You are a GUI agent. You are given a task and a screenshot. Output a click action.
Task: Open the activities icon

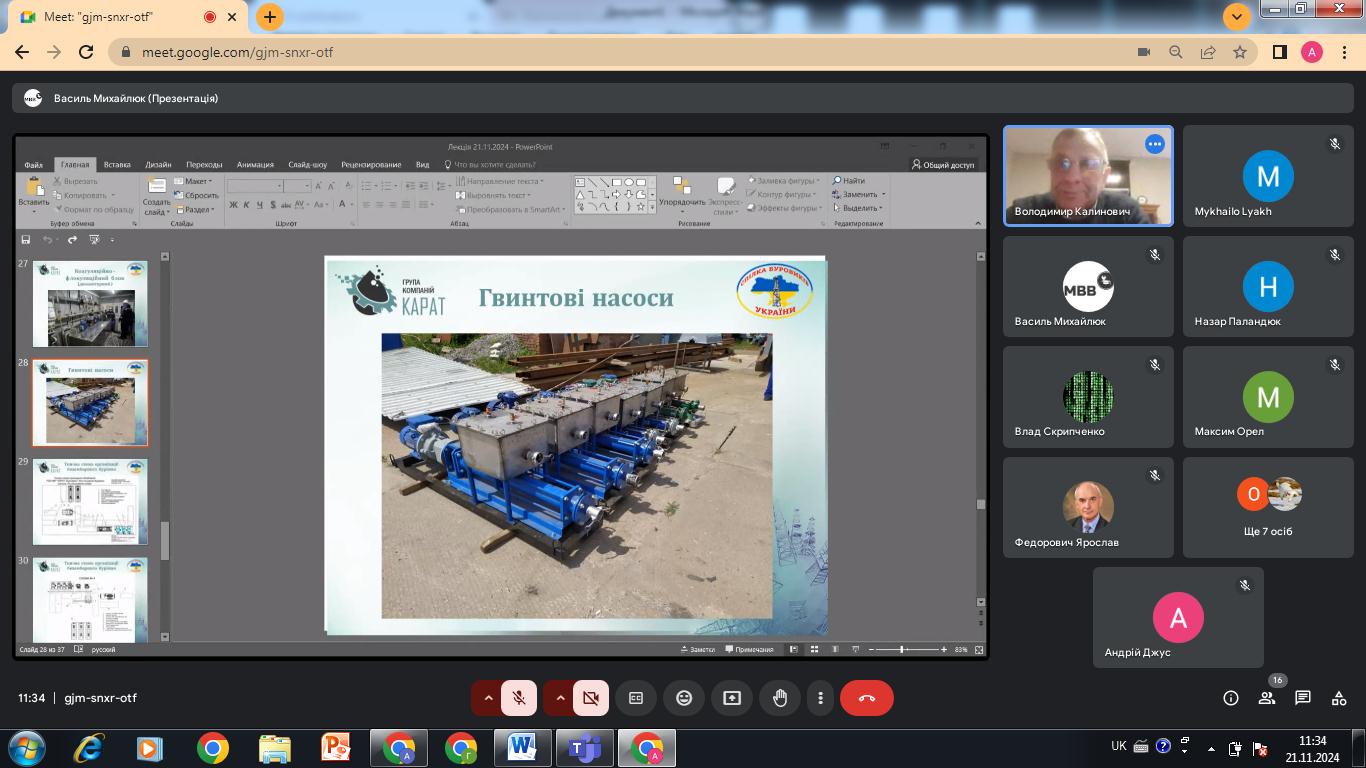tap(1339, 698)
